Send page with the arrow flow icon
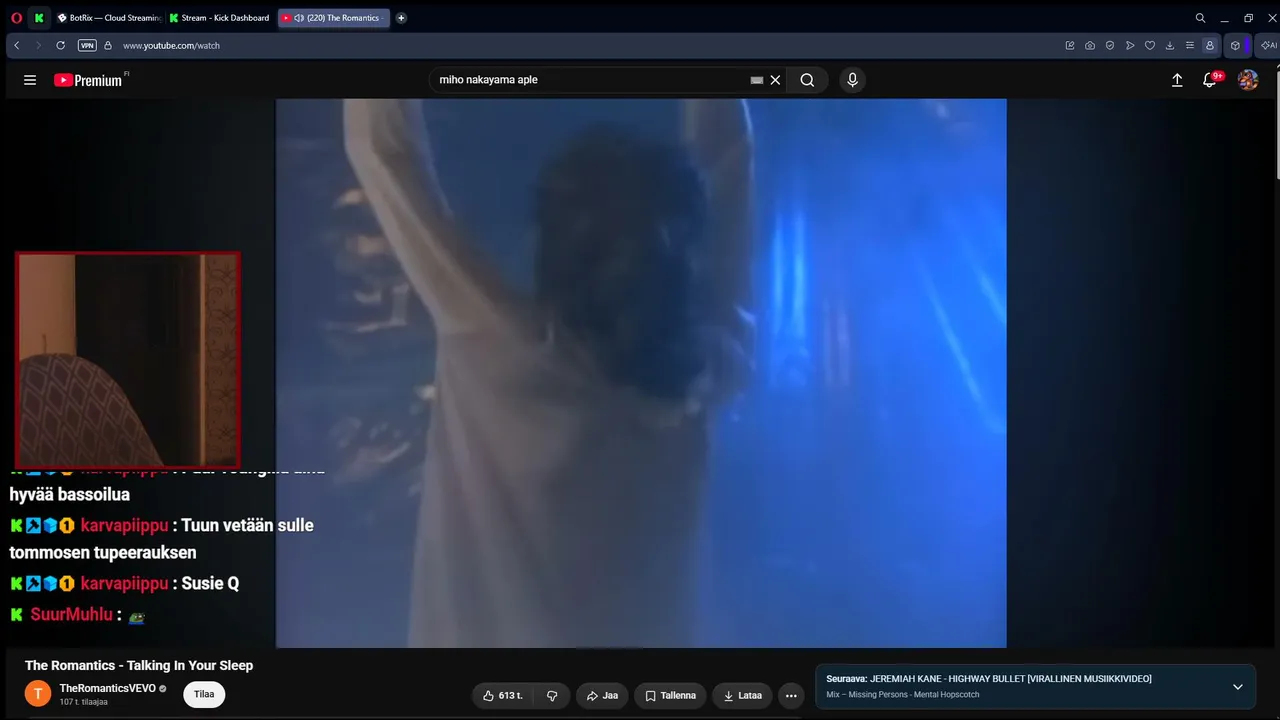Viewport: 1280px width, 720px height. [1130, 45]
